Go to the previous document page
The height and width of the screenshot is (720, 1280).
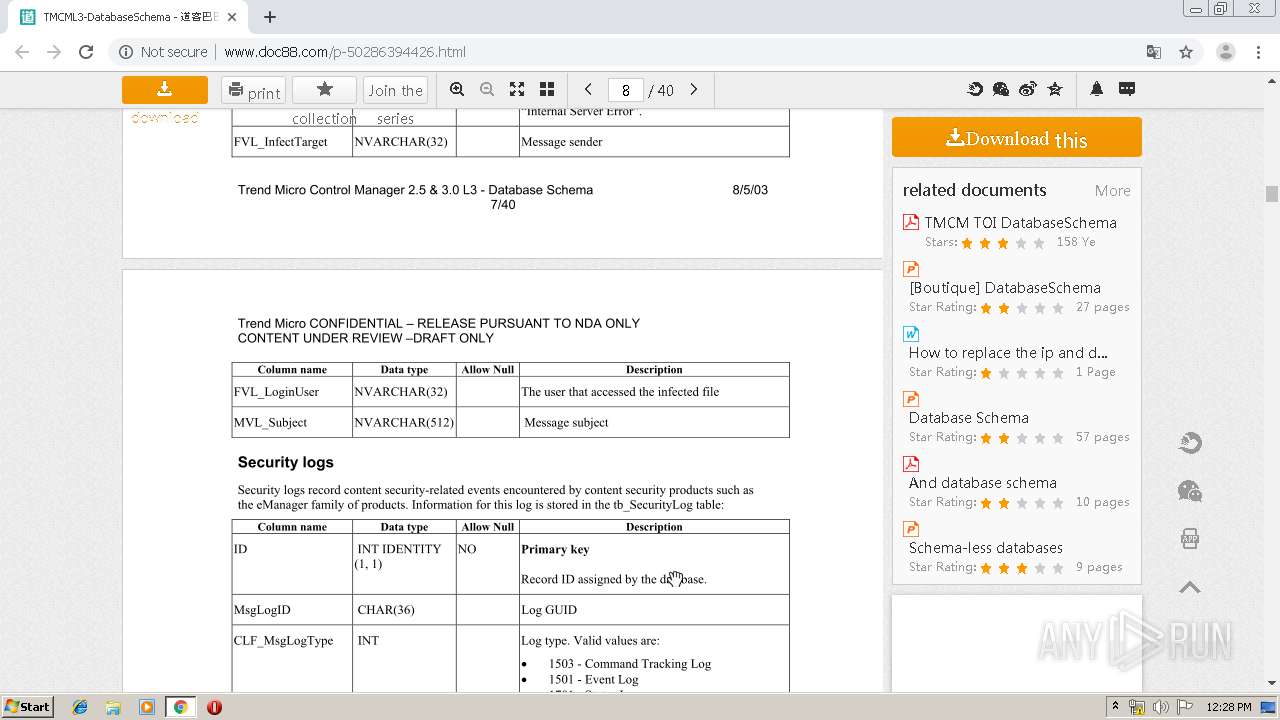pyautogui.click(x=588, y=90)
